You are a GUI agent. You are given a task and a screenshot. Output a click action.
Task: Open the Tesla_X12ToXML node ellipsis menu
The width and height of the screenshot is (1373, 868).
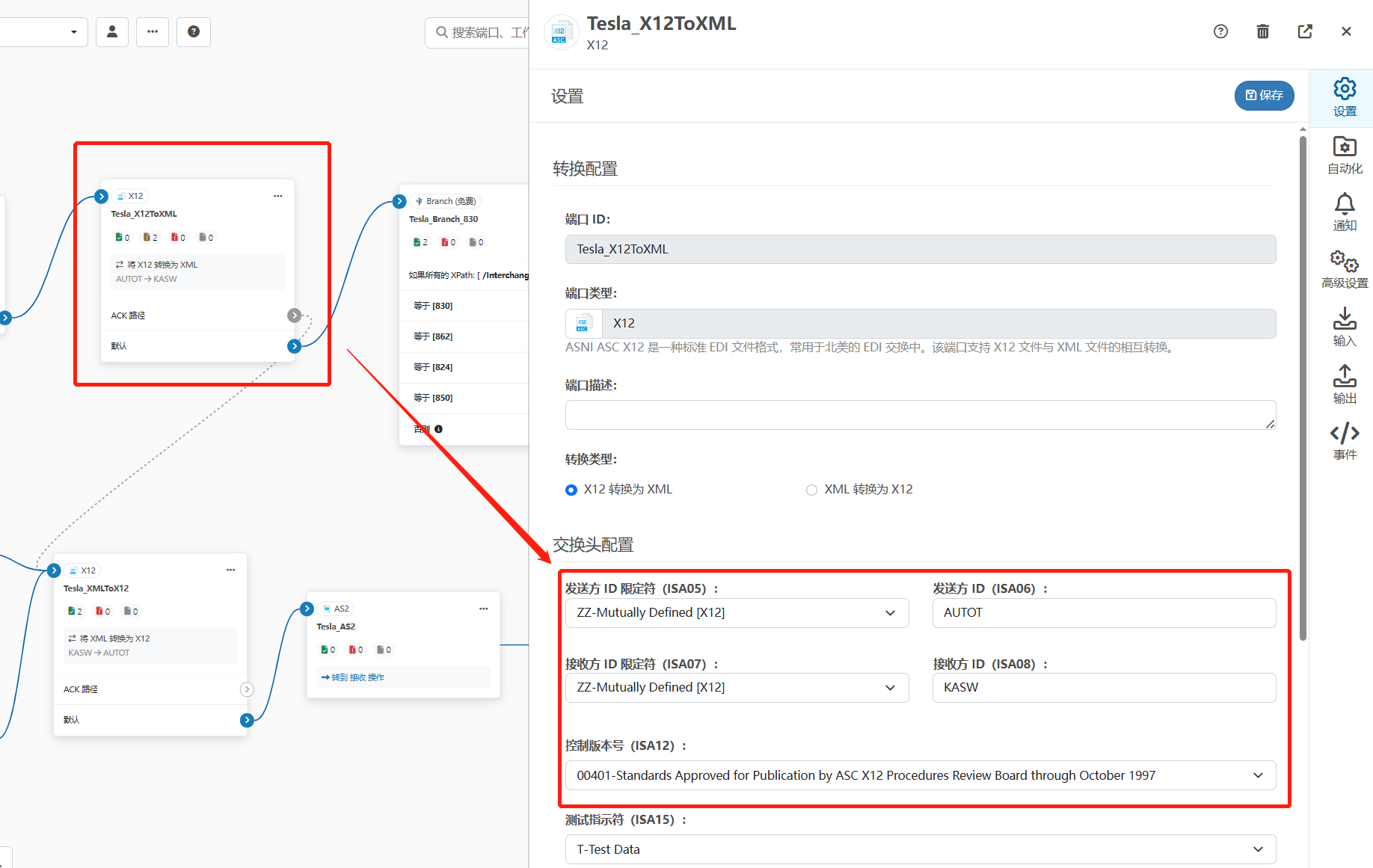277,196
